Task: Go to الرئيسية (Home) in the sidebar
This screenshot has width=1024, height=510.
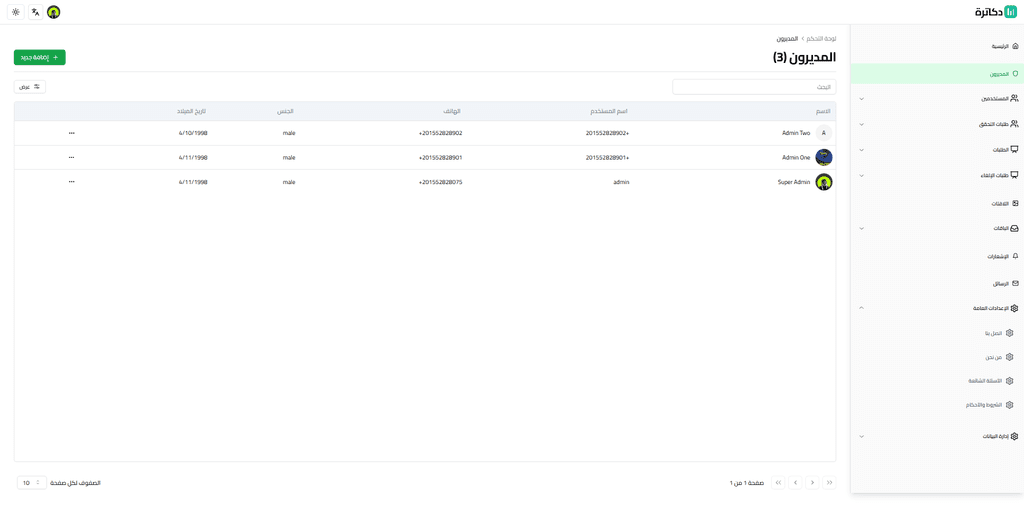Action: pos(1005,46)
